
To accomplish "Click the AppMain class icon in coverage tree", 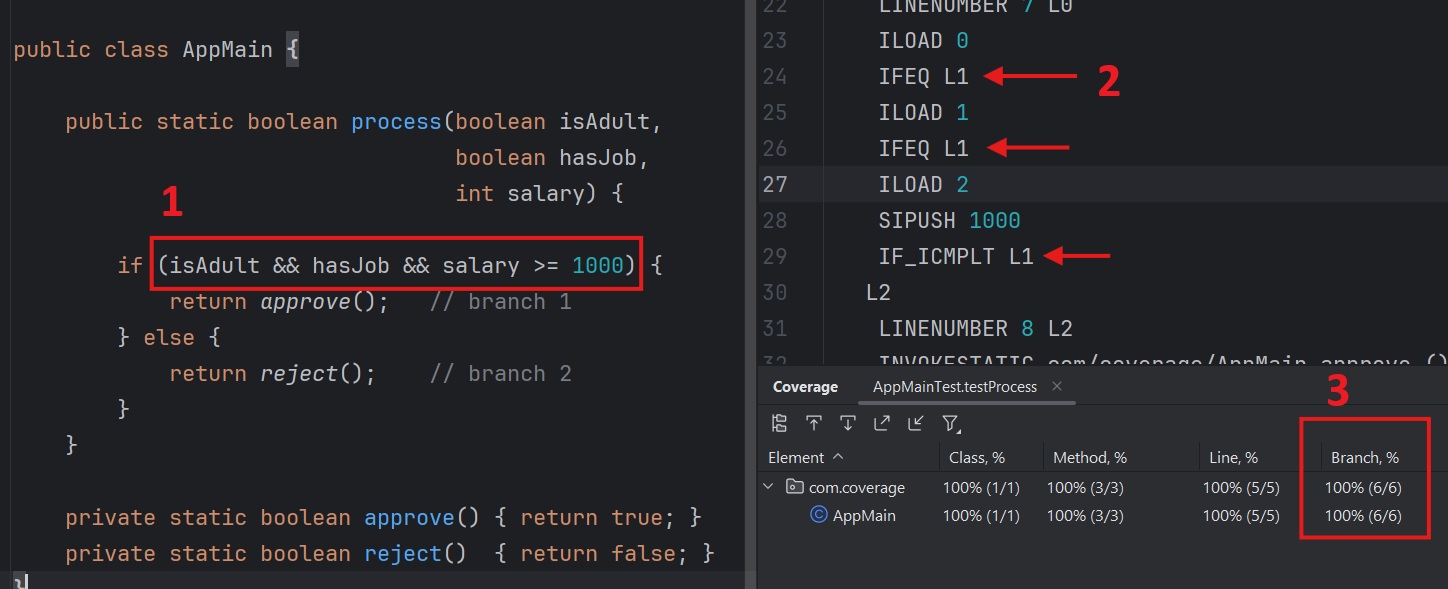I will (x=818, y=516).
